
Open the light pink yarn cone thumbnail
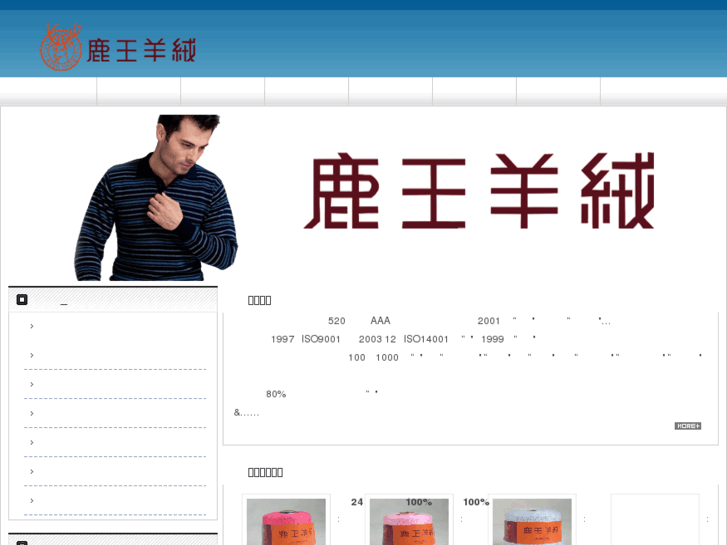(409, 522)
